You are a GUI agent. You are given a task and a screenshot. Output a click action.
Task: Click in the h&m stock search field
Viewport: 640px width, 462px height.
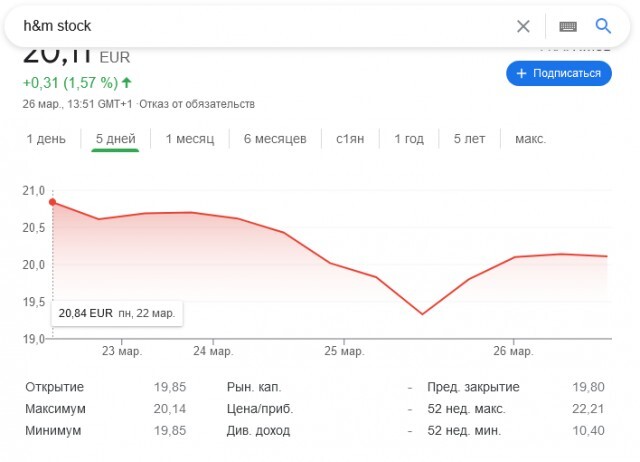point(250,26)
